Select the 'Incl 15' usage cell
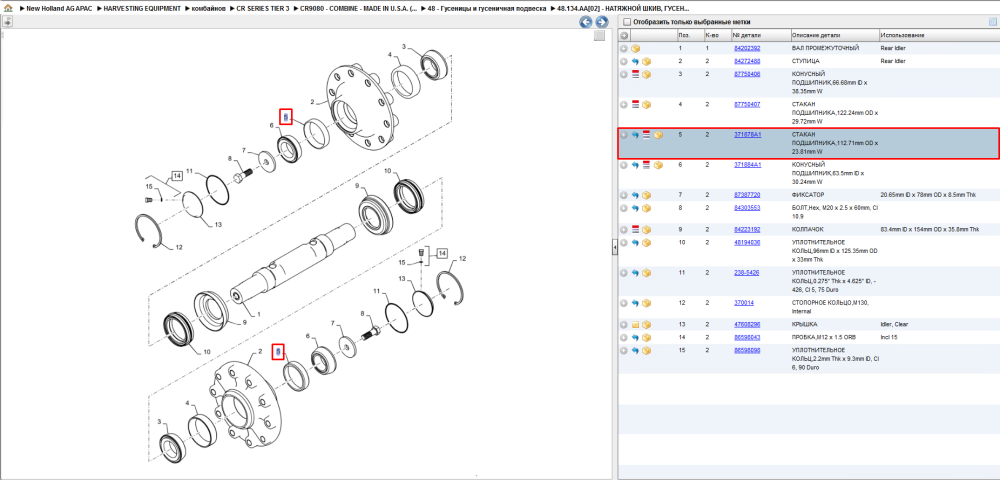 pos(888,337)
